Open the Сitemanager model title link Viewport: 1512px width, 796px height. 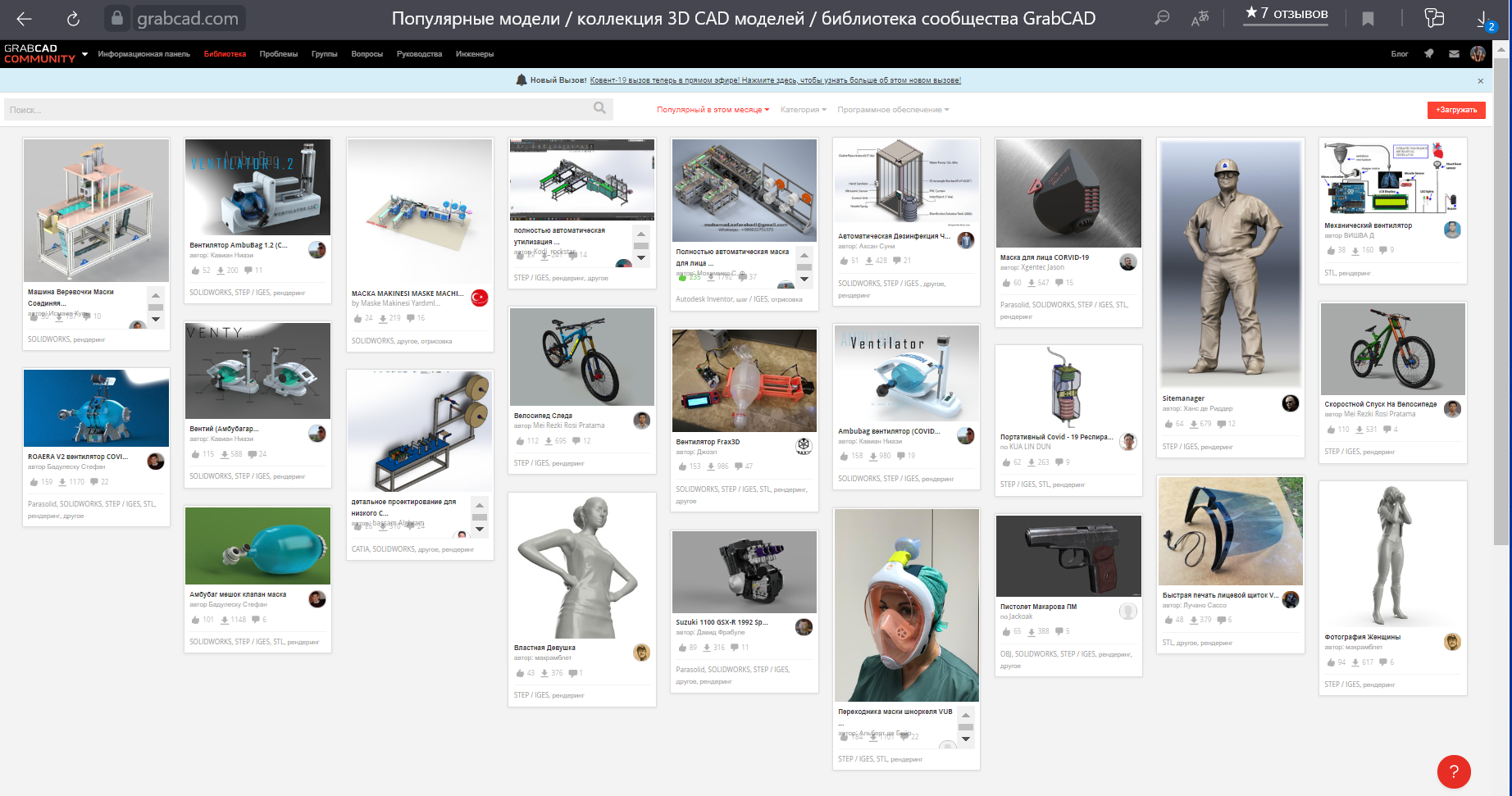pos(1183,398)
